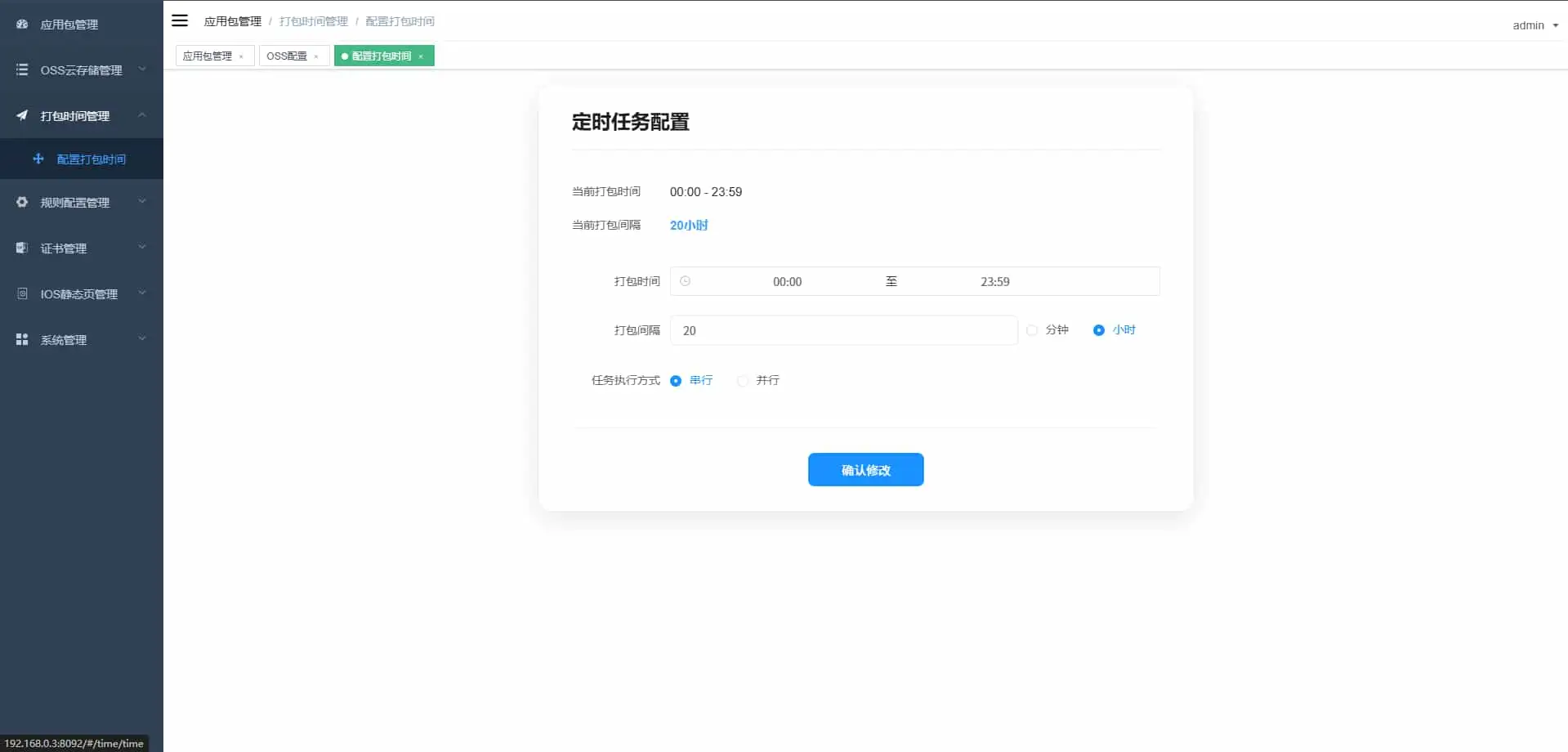Select 串行 task execution mode
1568x752 pixels.
tap(676, 381)
